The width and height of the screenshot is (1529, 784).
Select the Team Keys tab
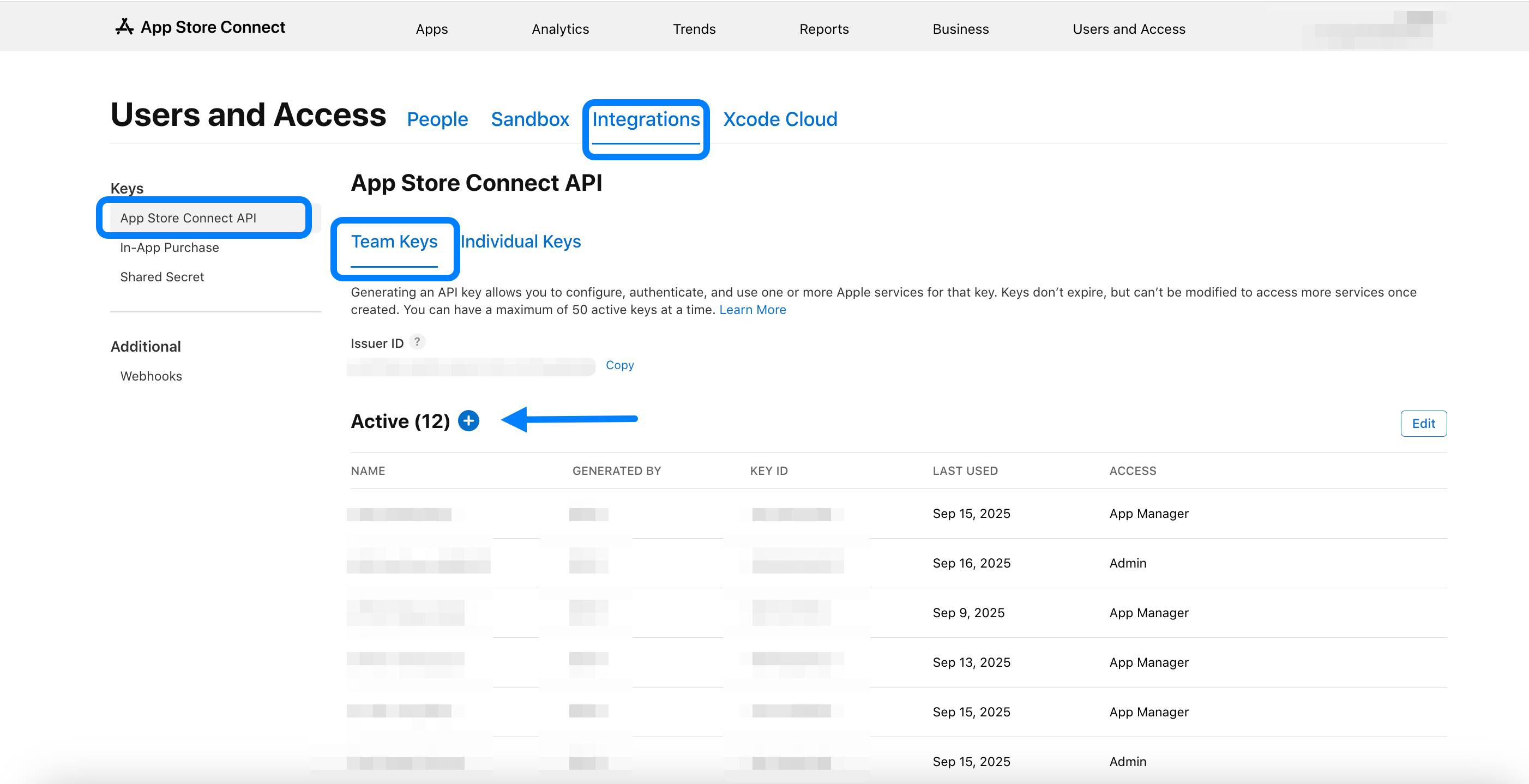tap(394, 242)
